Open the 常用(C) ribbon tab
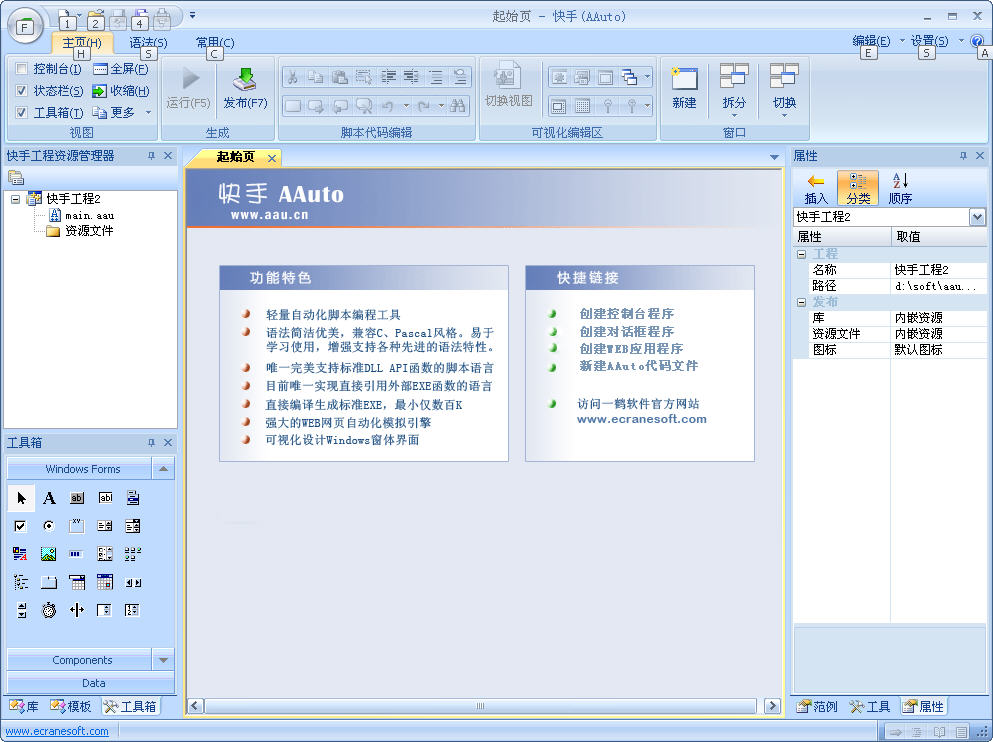The image size is (993, 742). click(x=215, y=42)
